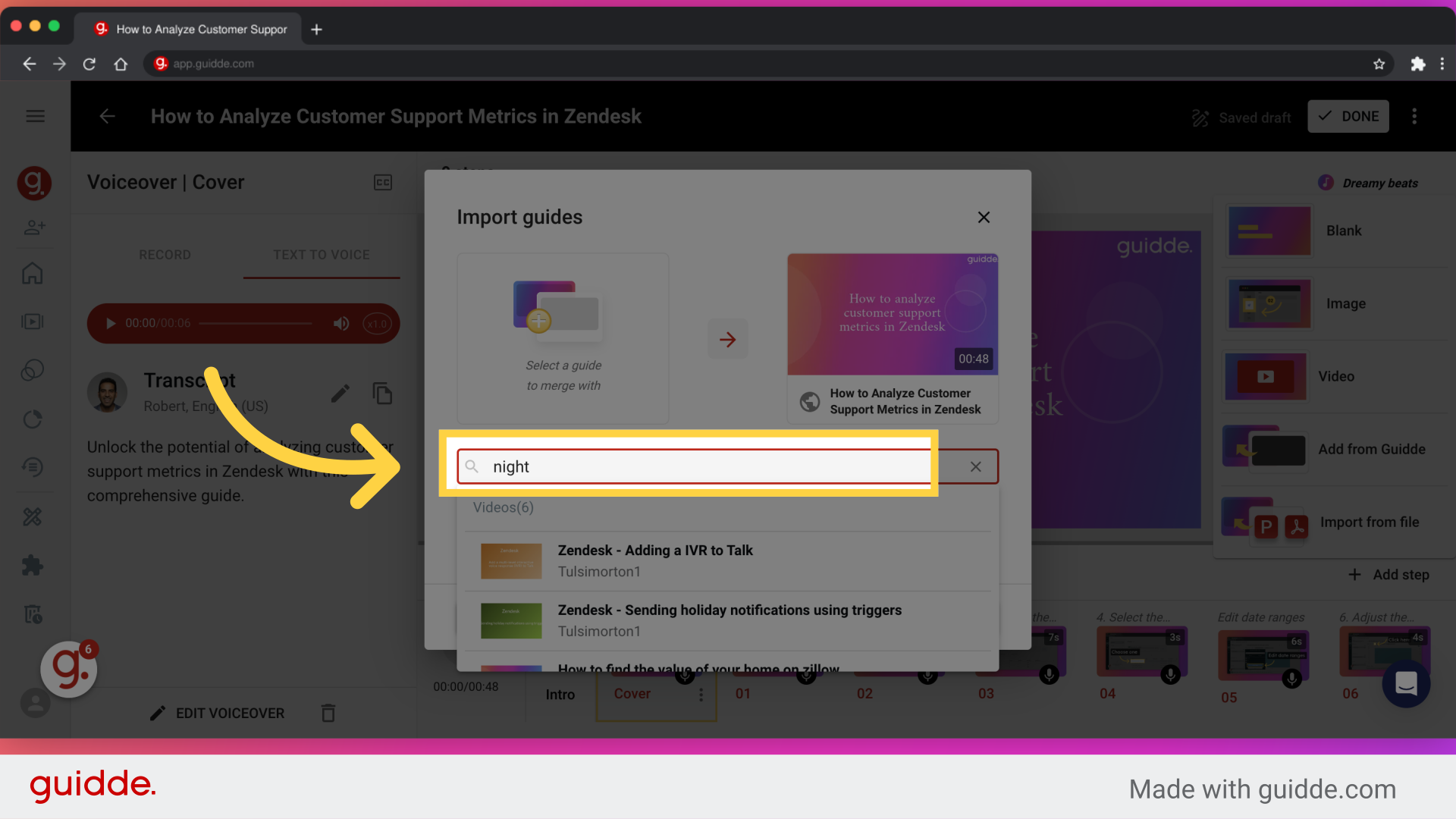This screenshot has height=819, width=1456.
Task: Open integrations via the puzzle piece icon
Action: pos(33,565)
